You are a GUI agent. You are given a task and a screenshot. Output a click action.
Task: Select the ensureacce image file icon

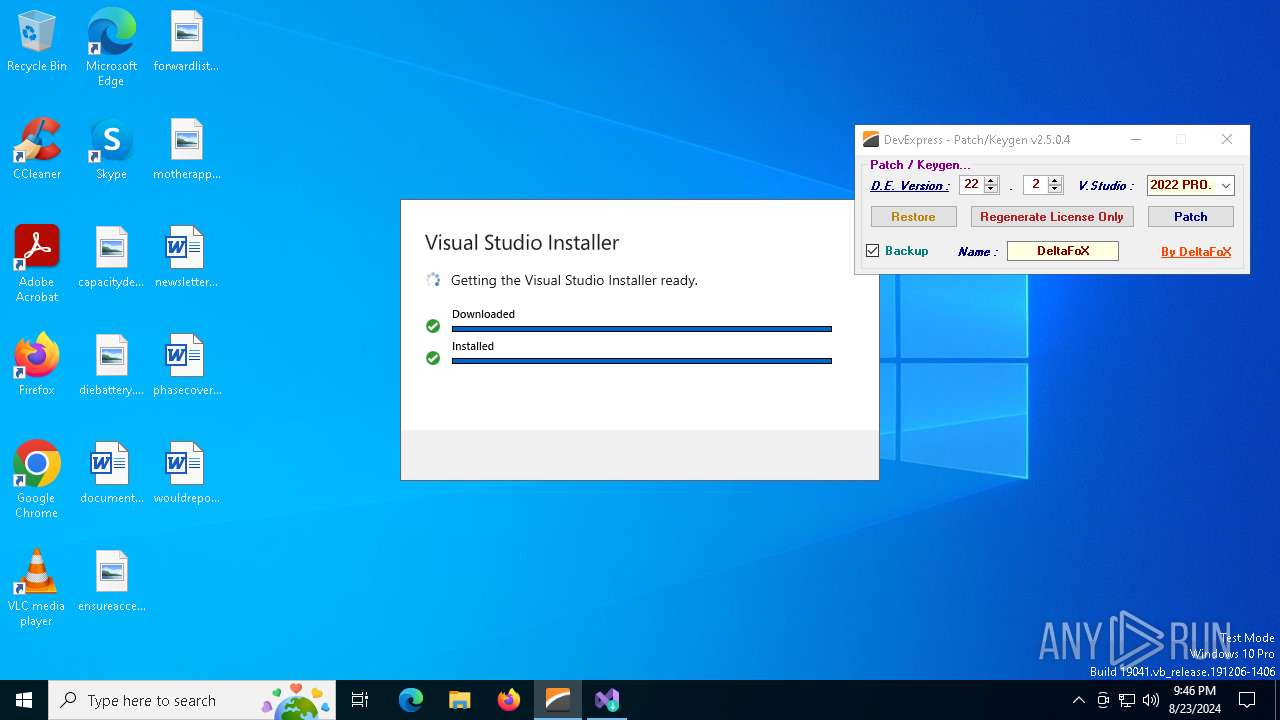pos(111,582)
